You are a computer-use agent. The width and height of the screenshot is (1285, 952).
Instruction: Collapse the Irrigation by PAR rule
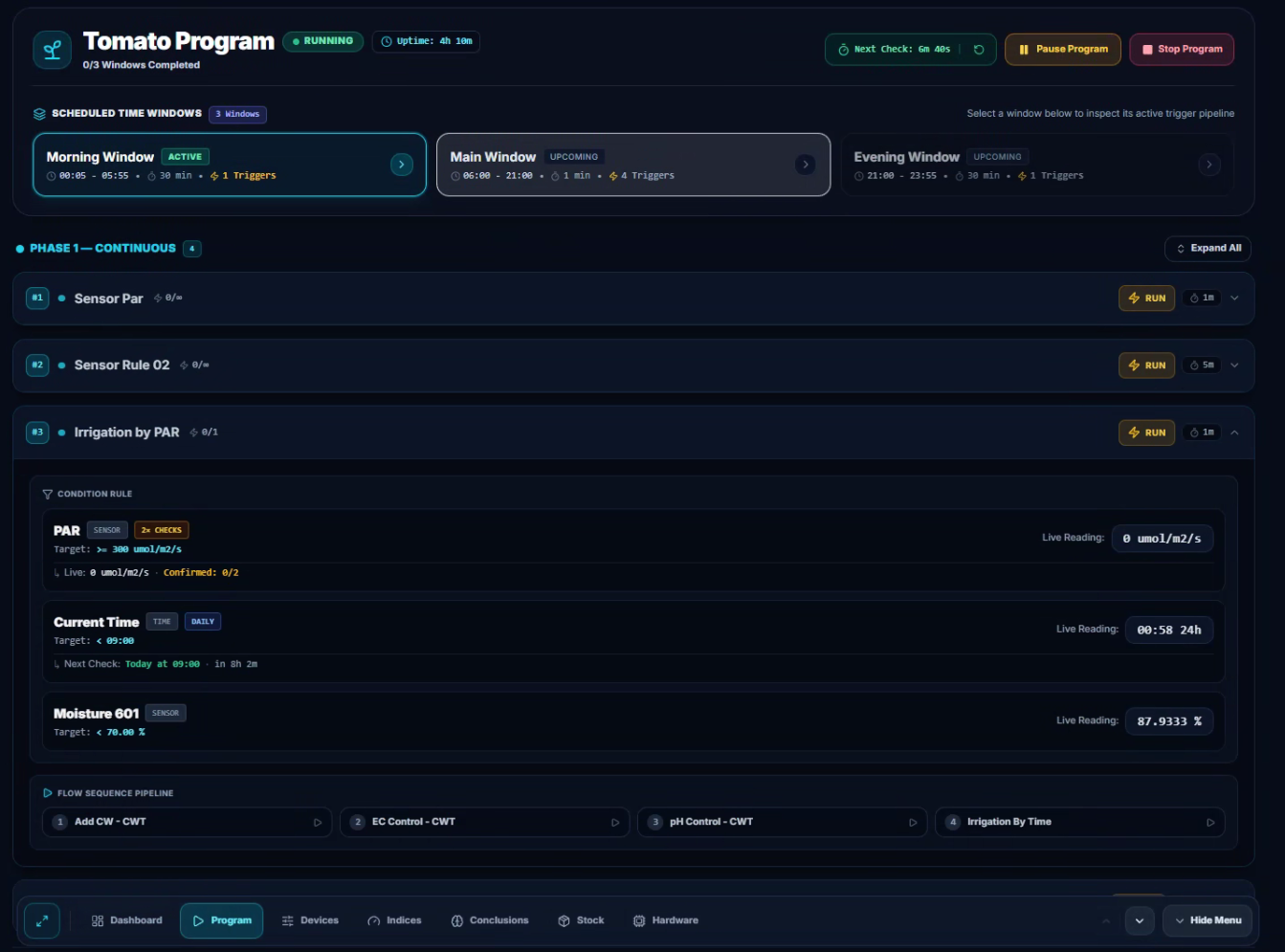[1234, 432]
